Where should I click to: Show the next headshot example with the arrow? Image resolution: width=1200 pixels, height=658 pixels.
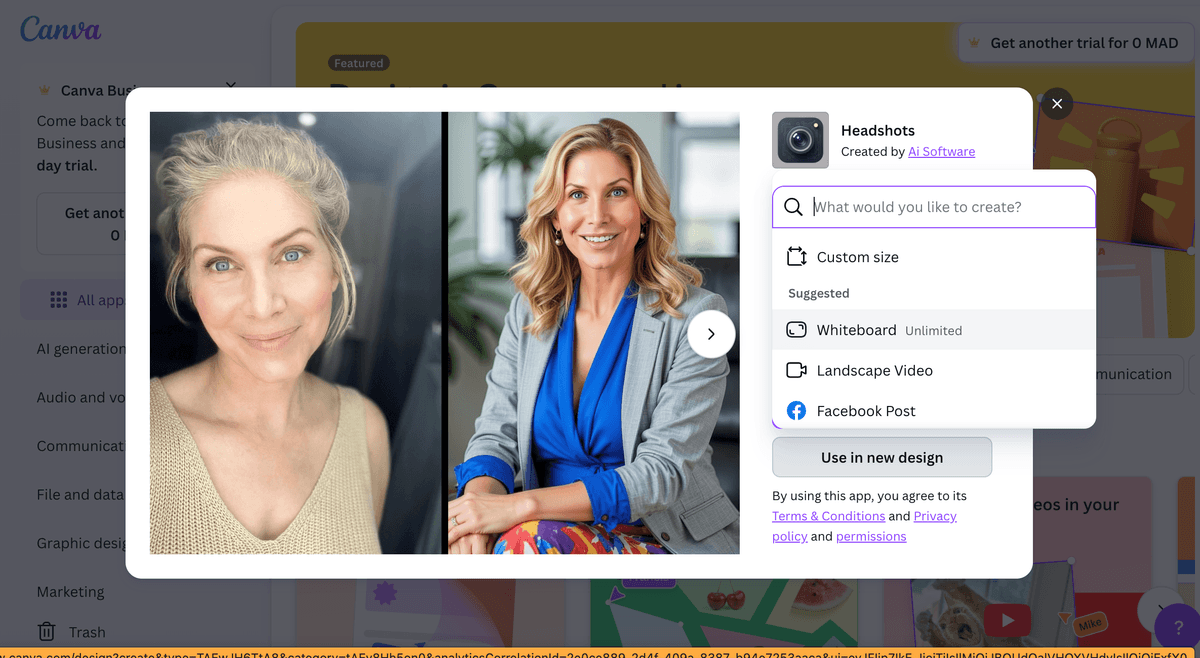711,334
